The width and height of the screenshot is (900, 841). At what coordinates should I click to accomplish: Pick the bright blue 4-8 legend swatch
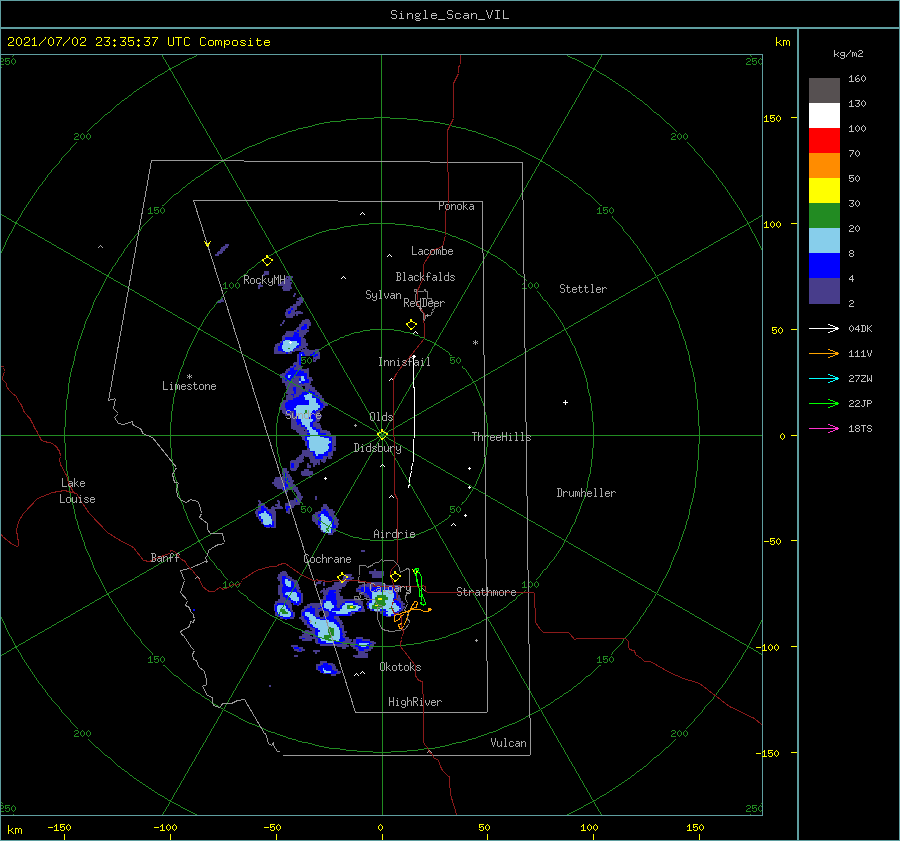tap(824, 266)
